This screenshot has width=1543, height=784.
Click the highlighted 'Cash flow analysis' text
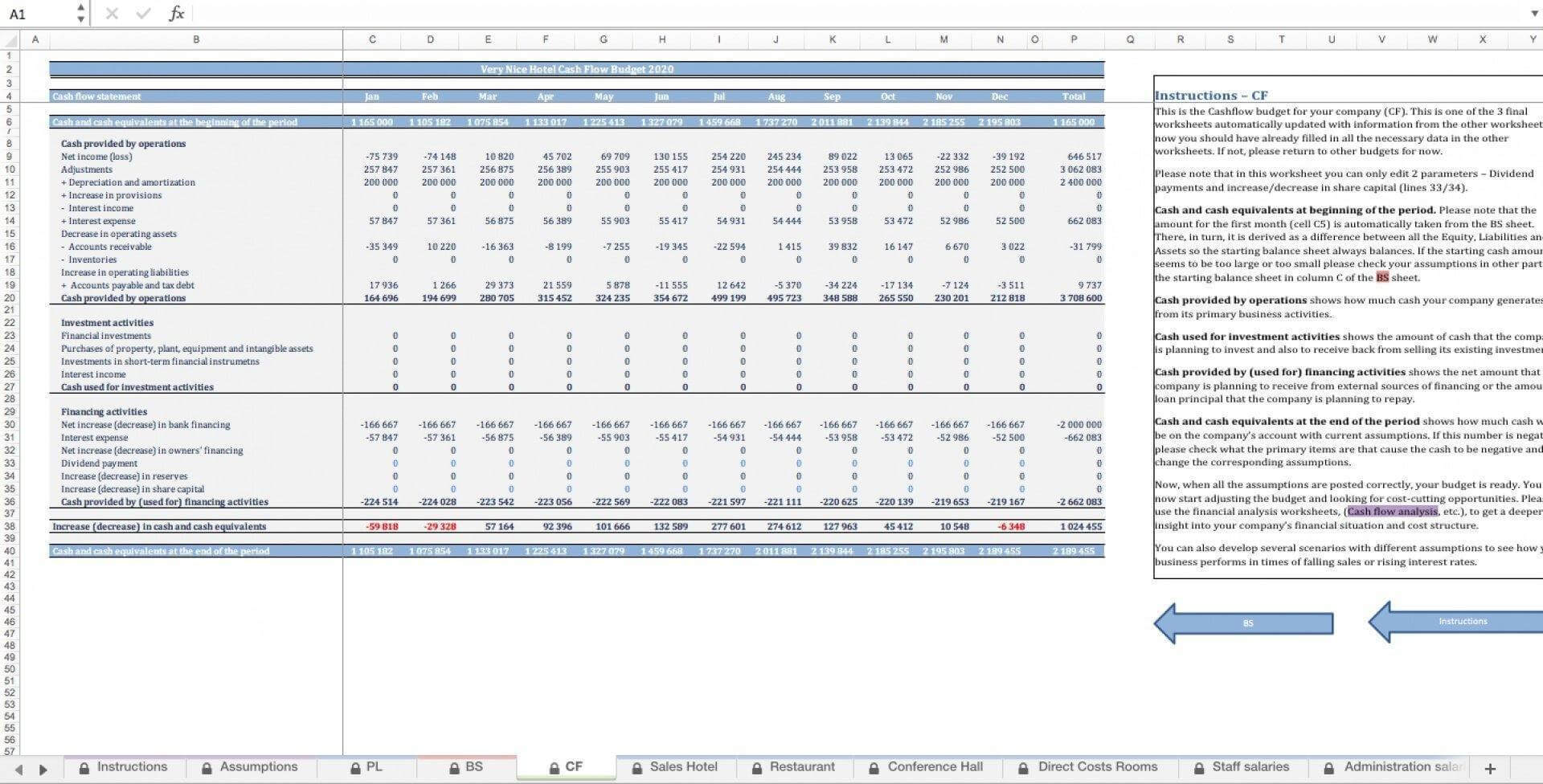(x=1393, y=512)
